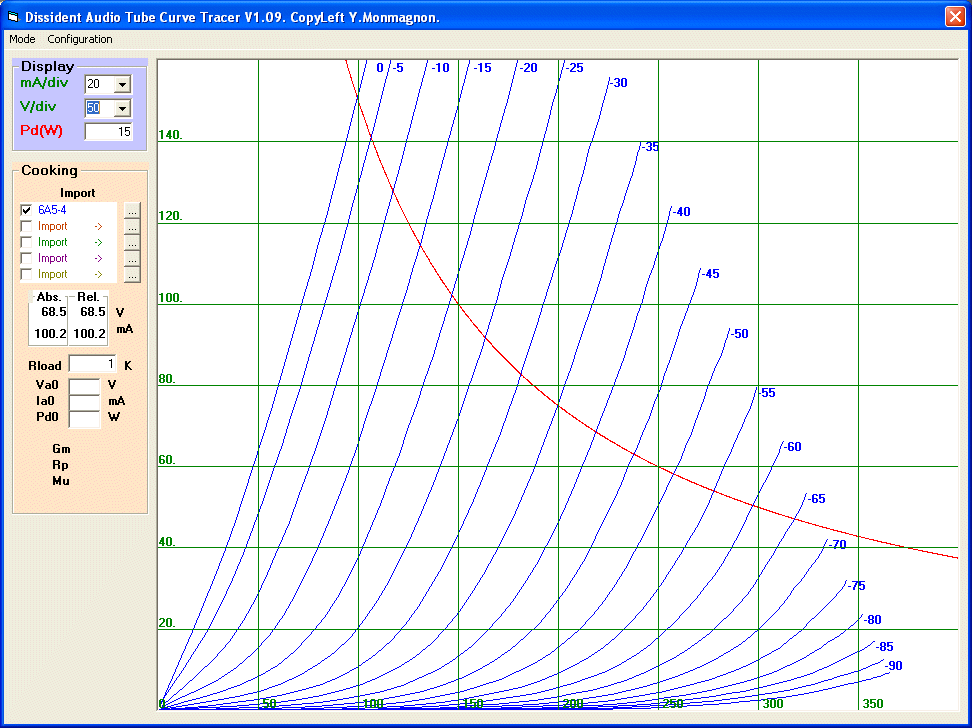The height and width of the screenshot is (728, 972).
Task: Click the -5 curve label
Action: click(x=398, y=68)
